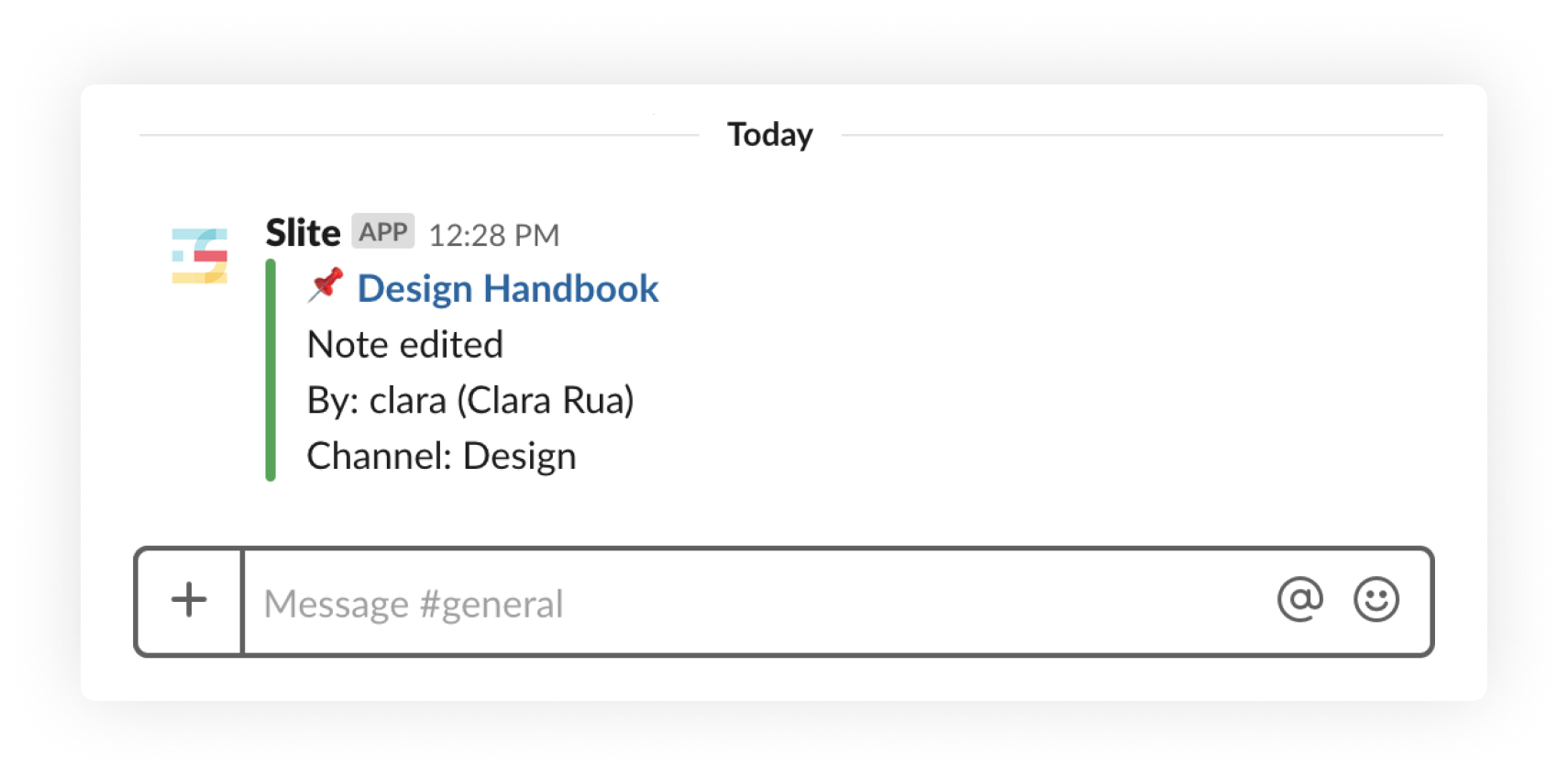Viewport: 1568px width, 778px height.
Task: Click 'Design' after the Channel label
Action: click(520, 457)
